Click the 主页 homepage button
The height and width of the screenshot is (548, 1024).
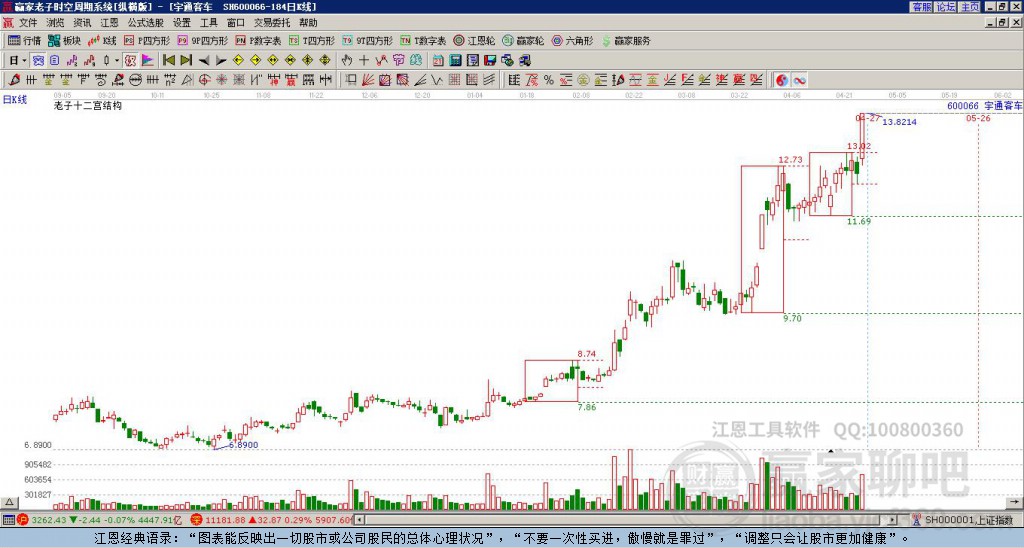point(970,7)
